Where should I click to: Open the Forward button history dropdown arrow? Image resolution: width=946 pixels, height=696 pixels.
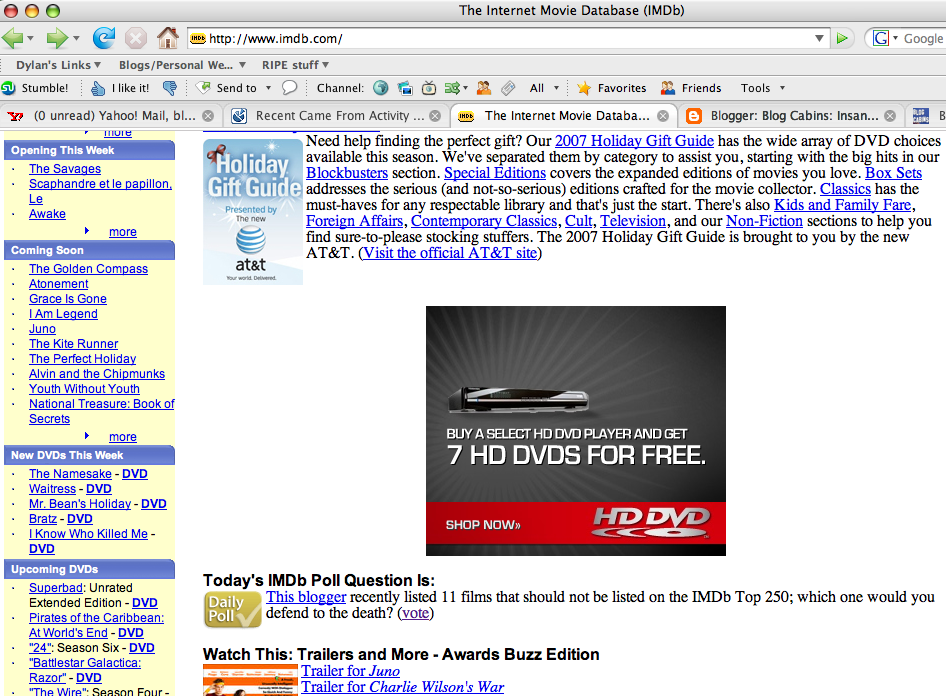click(x=76, y=39)
